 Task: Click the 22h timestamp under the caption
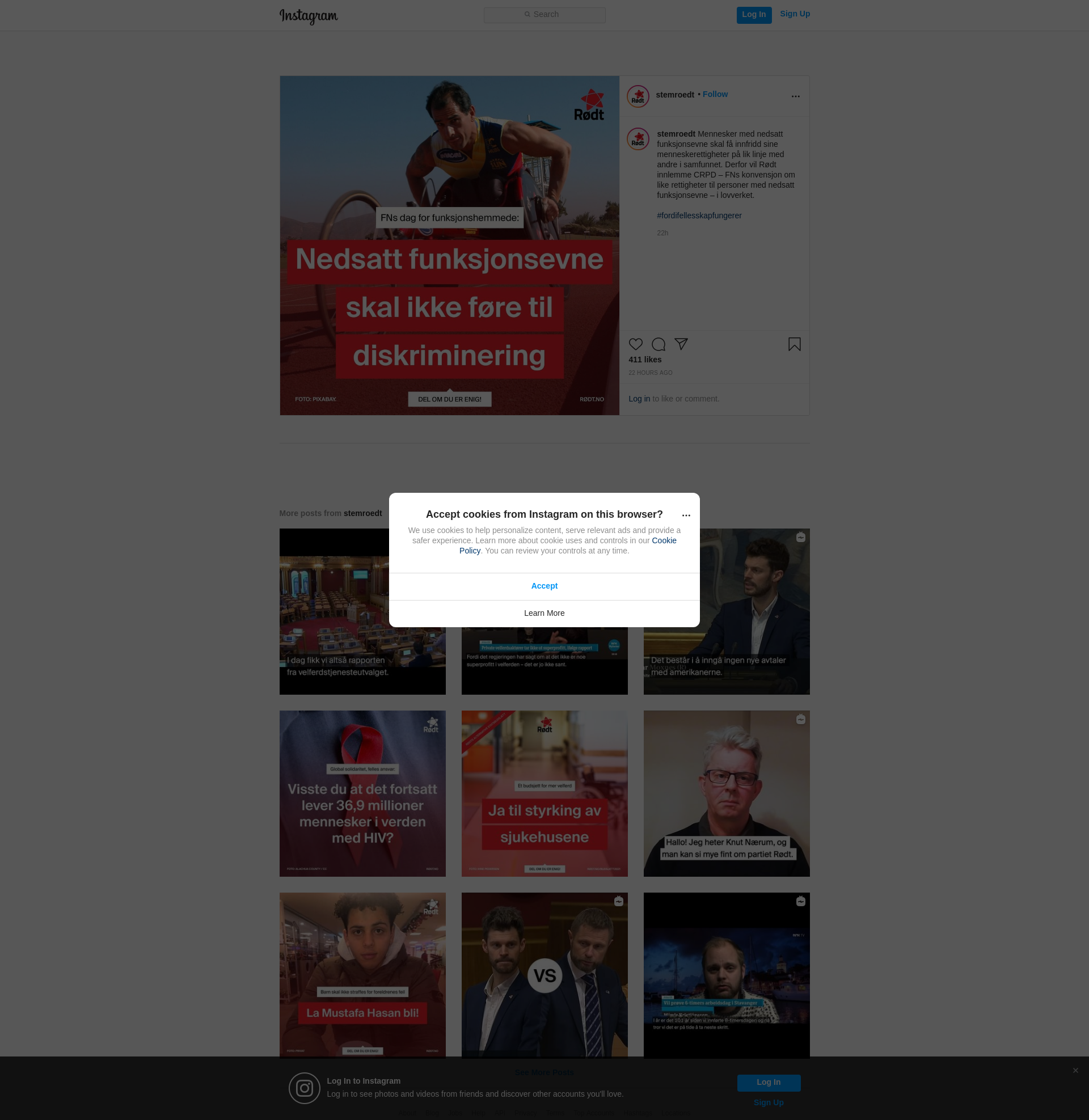coord(662,233)
